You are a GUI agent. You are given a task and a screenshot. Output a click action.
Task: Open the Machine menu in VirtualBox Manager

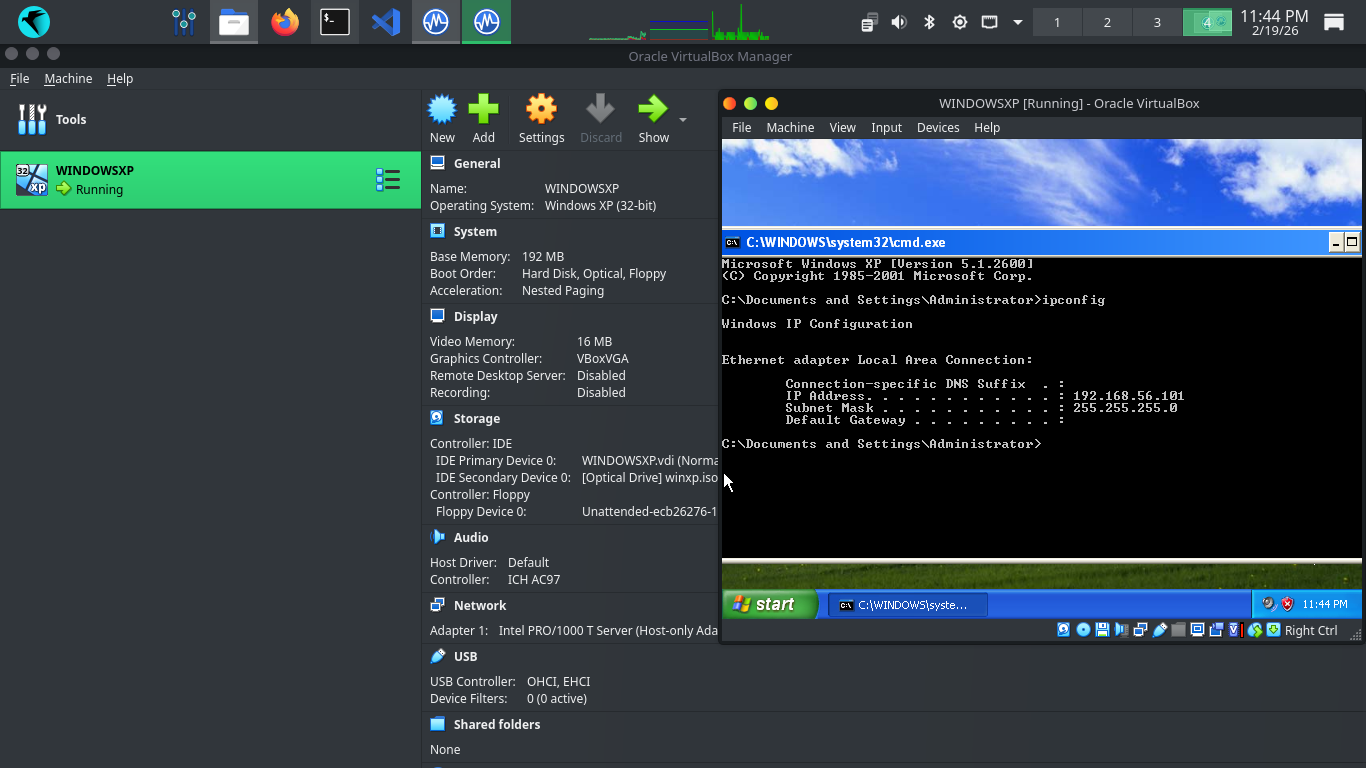68,79
